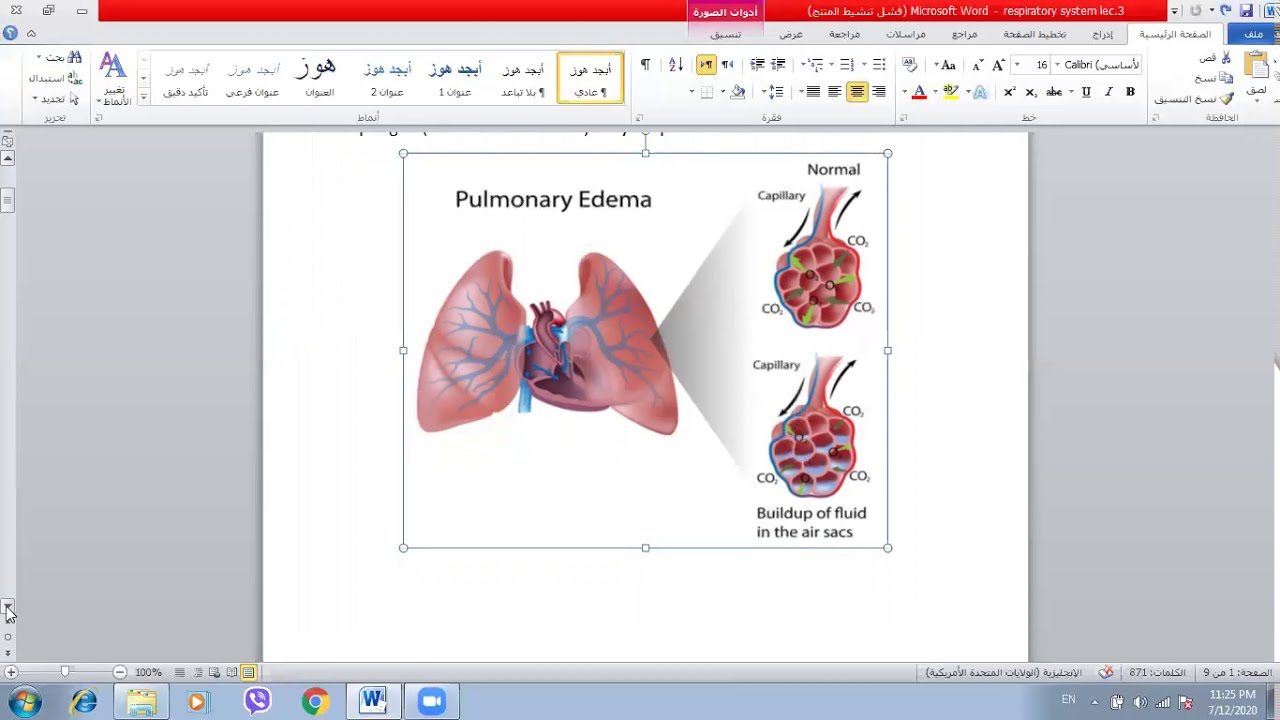This screenshot has width=1280, height=720.
Task: Switch to Insert (إدراج) tab
Action: (x=1102, y=34)
